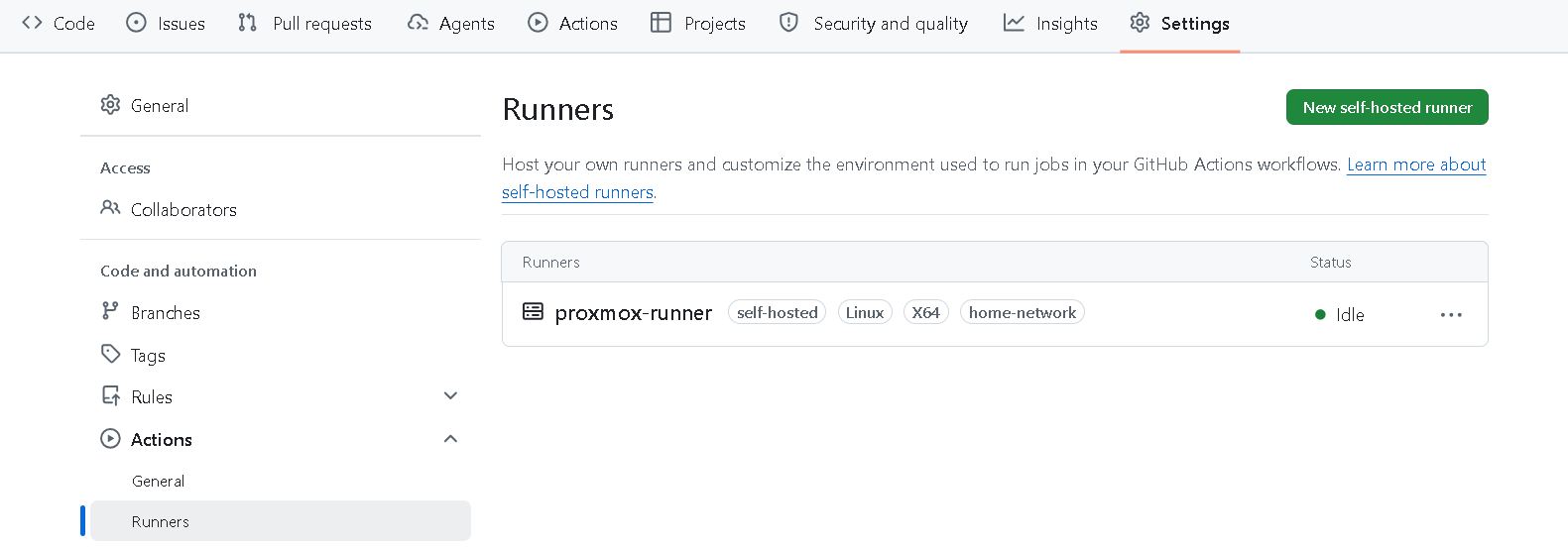Click the server icon beside proxmox-runner

533,312
